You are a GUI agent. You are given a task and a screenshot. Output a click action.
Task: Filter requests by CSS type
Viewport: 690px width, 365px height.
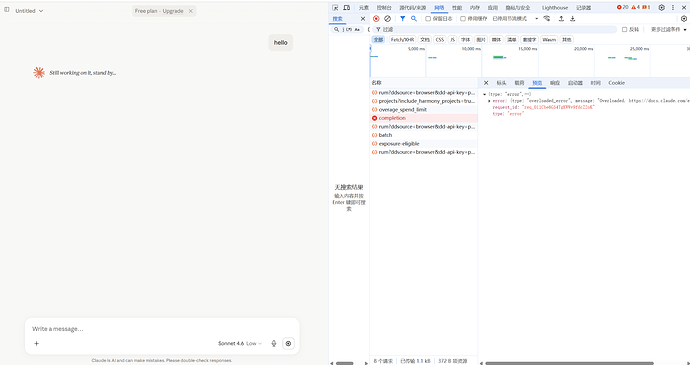pos(440,40)
